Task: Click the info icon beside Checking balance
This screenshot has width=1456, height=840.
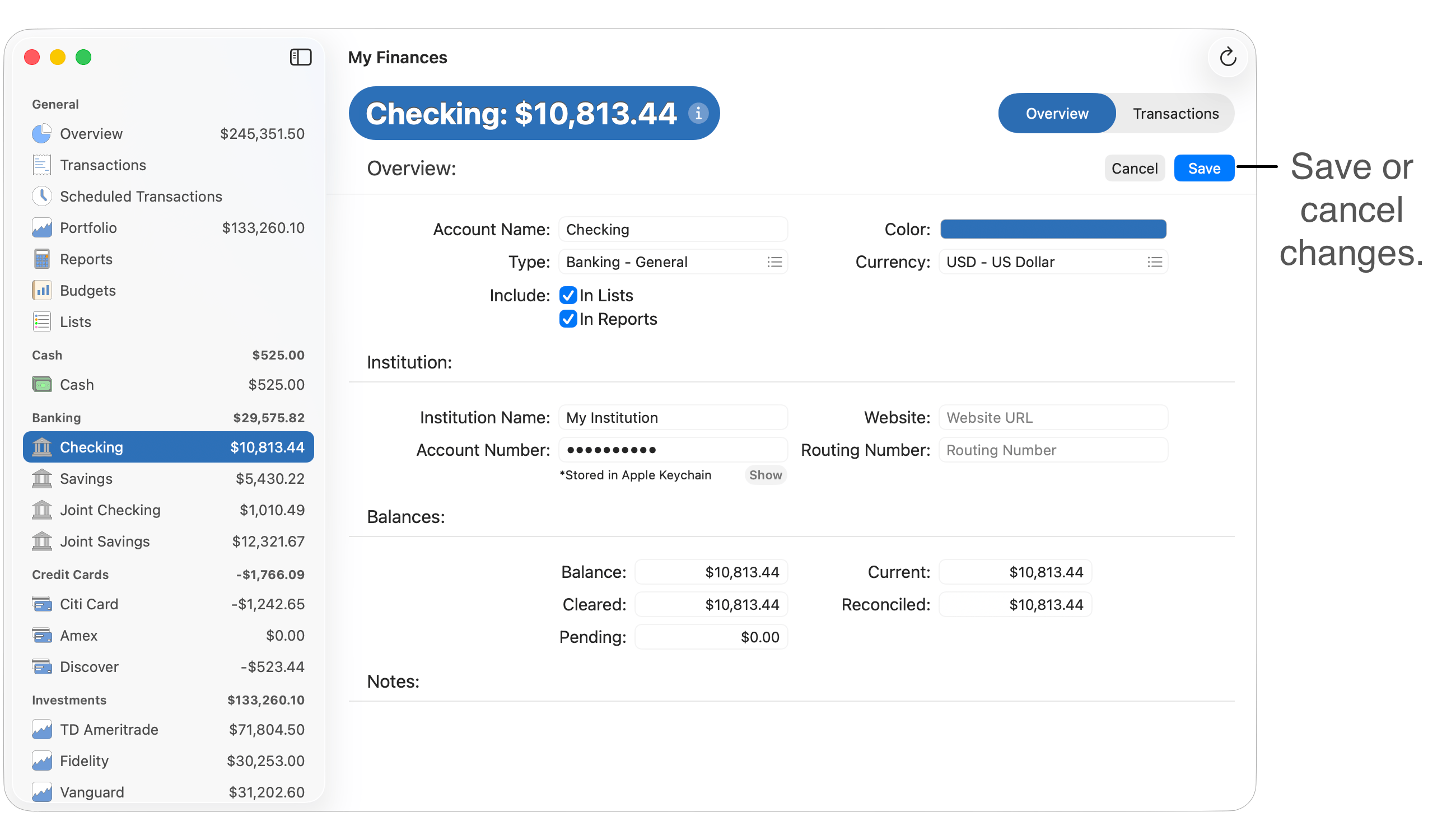Action: pos(698,113)
